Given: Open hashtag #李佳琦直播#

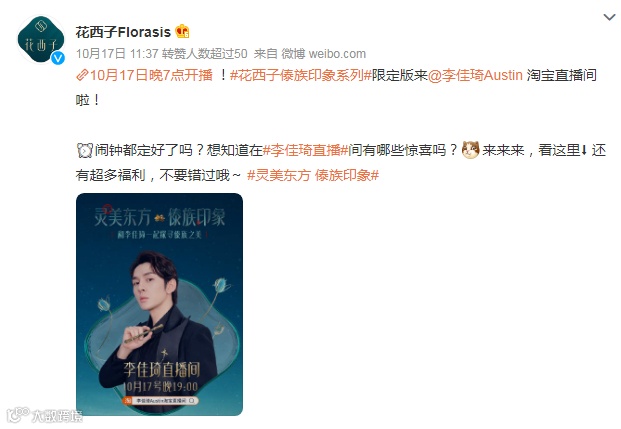Looking at the screenshot, I should coord(305,150).
